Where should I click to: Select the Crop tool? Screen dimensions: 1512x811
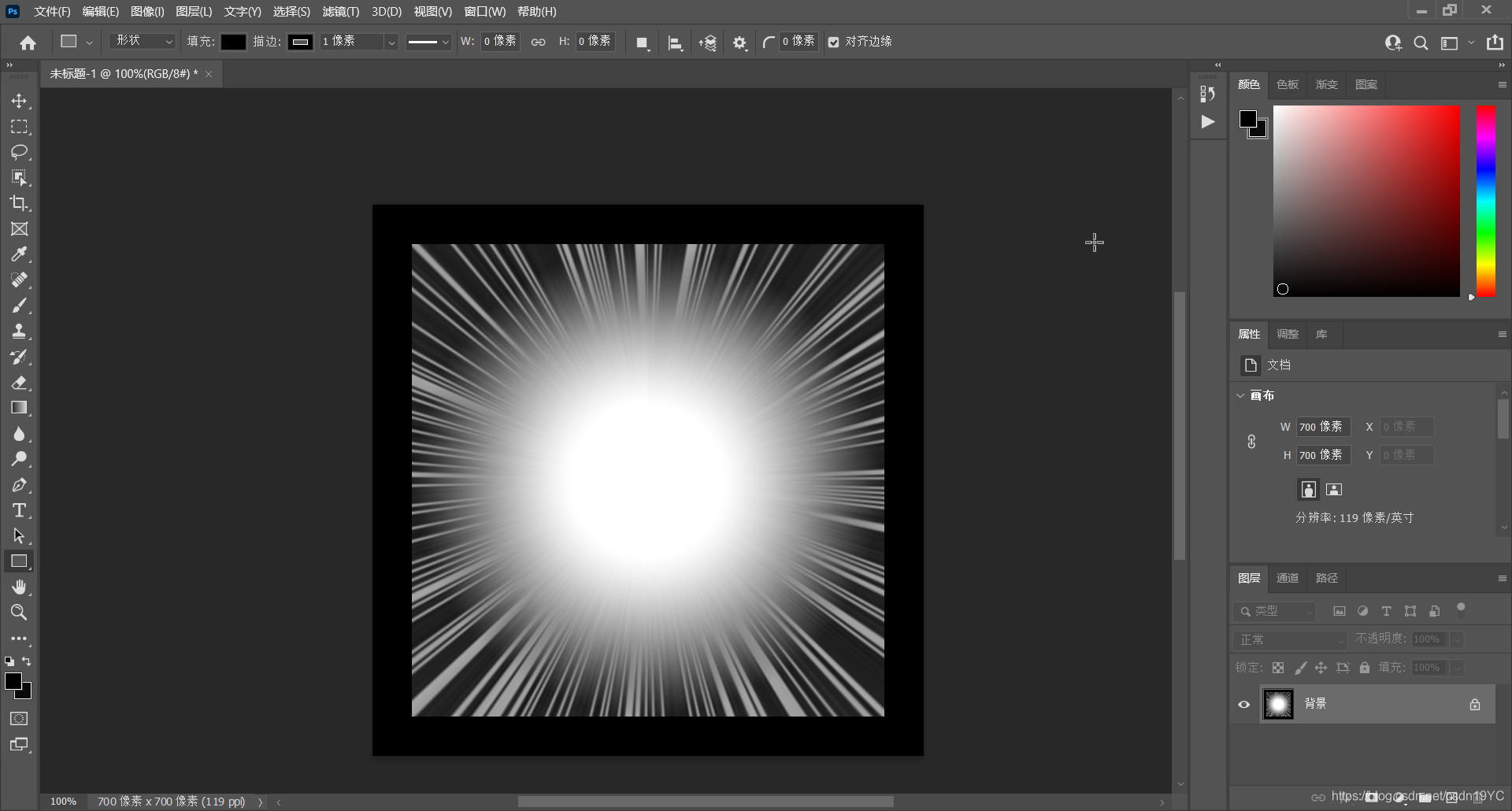(x=19, y=203)
